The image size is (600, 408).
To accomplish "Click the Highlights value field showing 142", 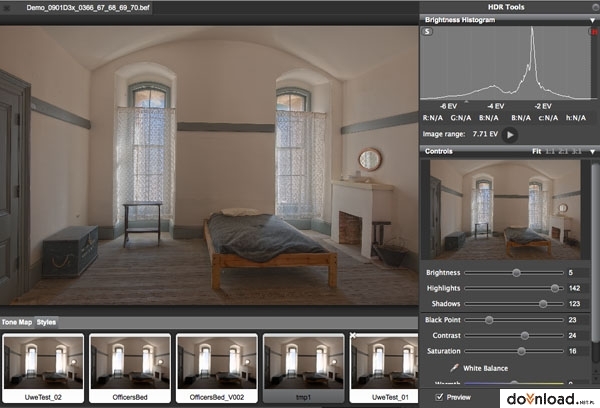I will pos(577,288).
